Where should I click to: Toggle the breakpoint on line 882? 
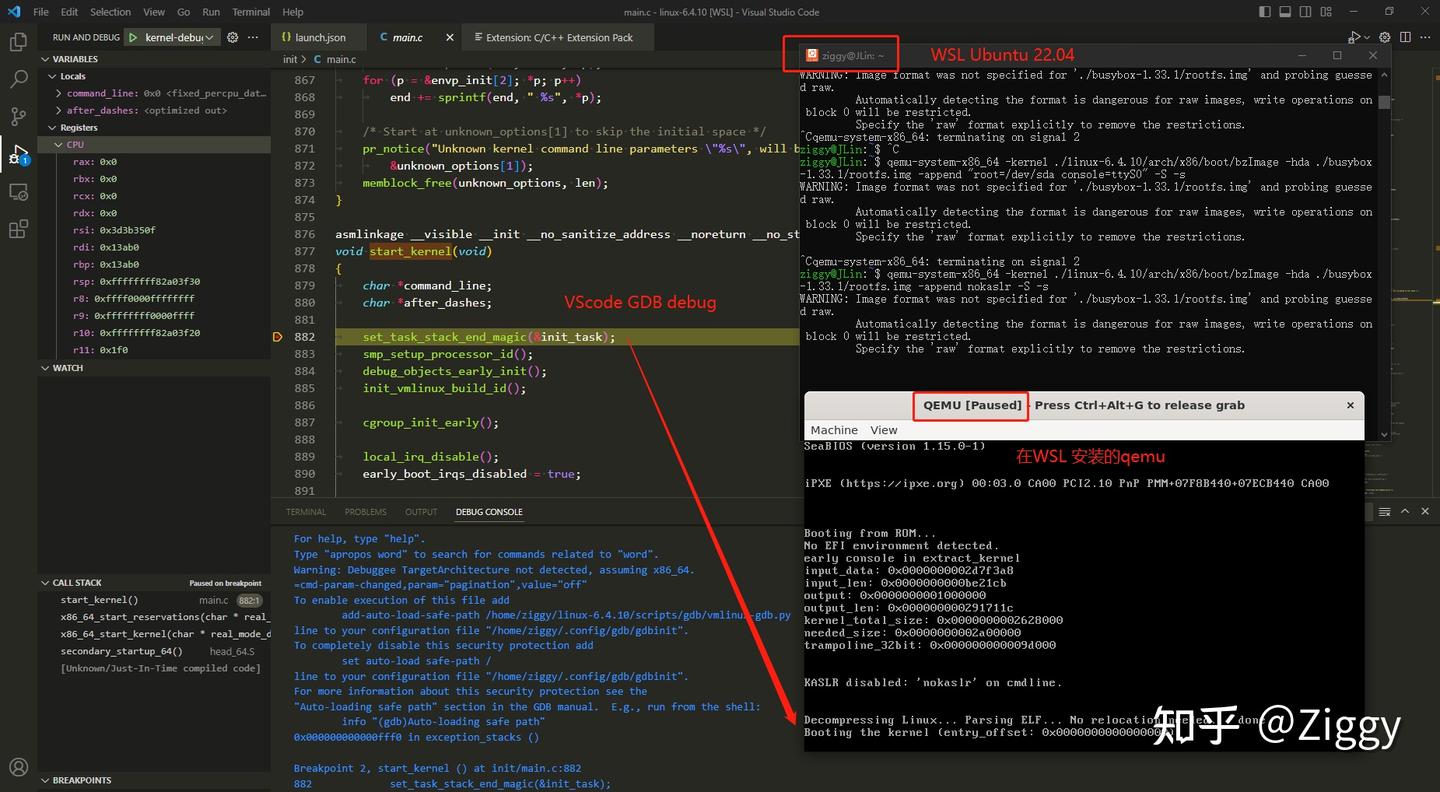tap(278, 337)
